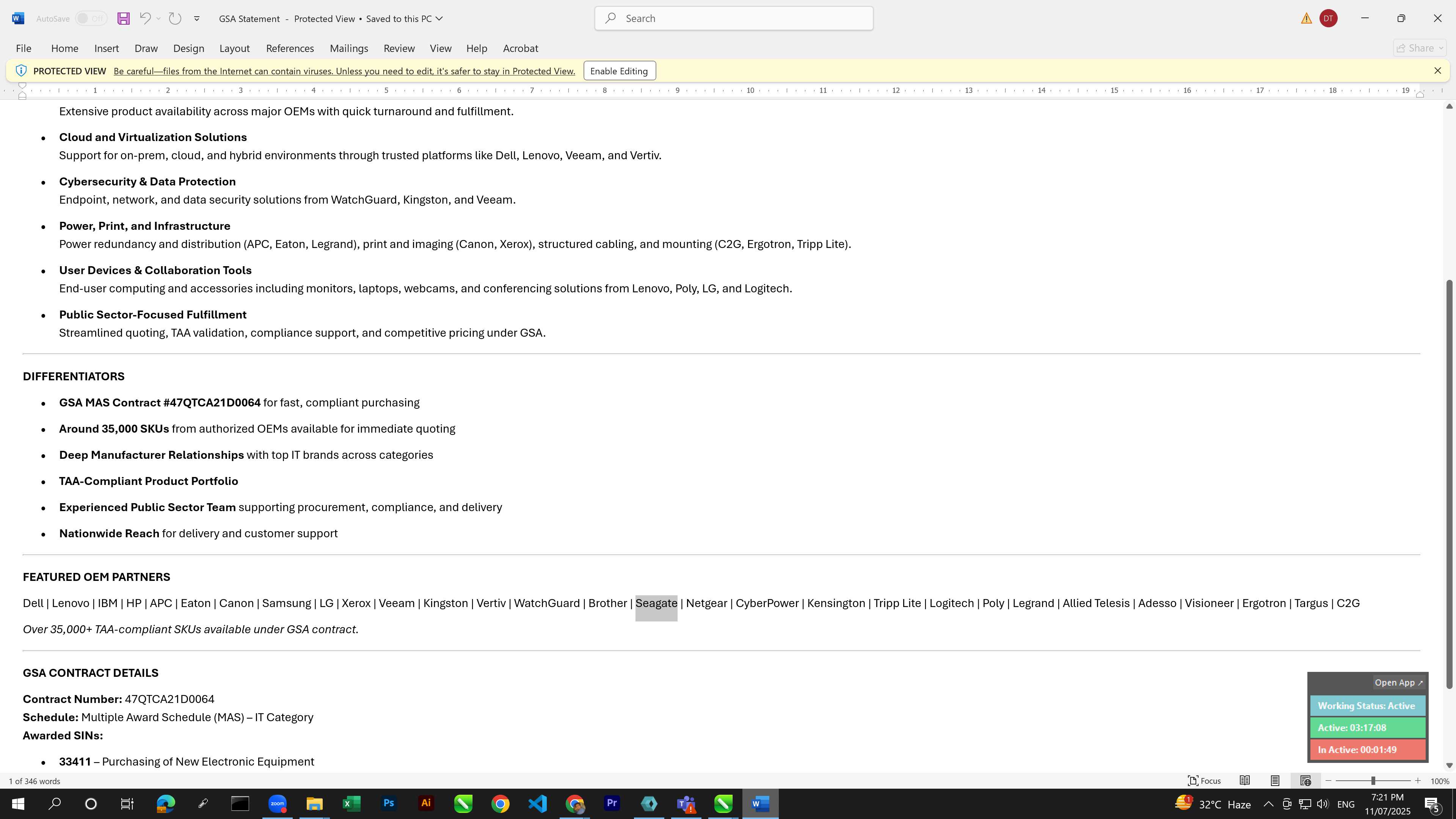The width and height of the screenshot is (1456, 819).
Task: Click the hanging indent marker on ruler
Action: tap(22, 94)
